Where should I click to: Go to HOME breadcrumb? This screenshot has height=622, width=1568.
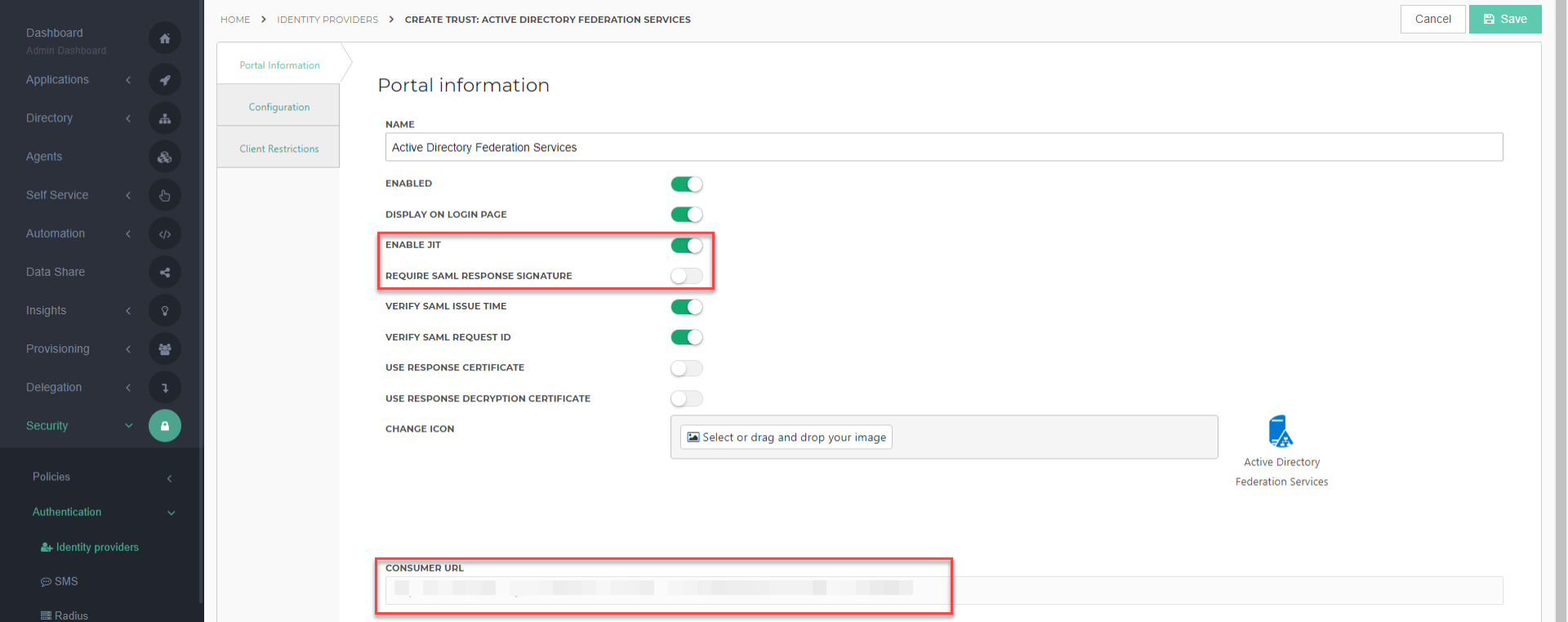[235, 20]
